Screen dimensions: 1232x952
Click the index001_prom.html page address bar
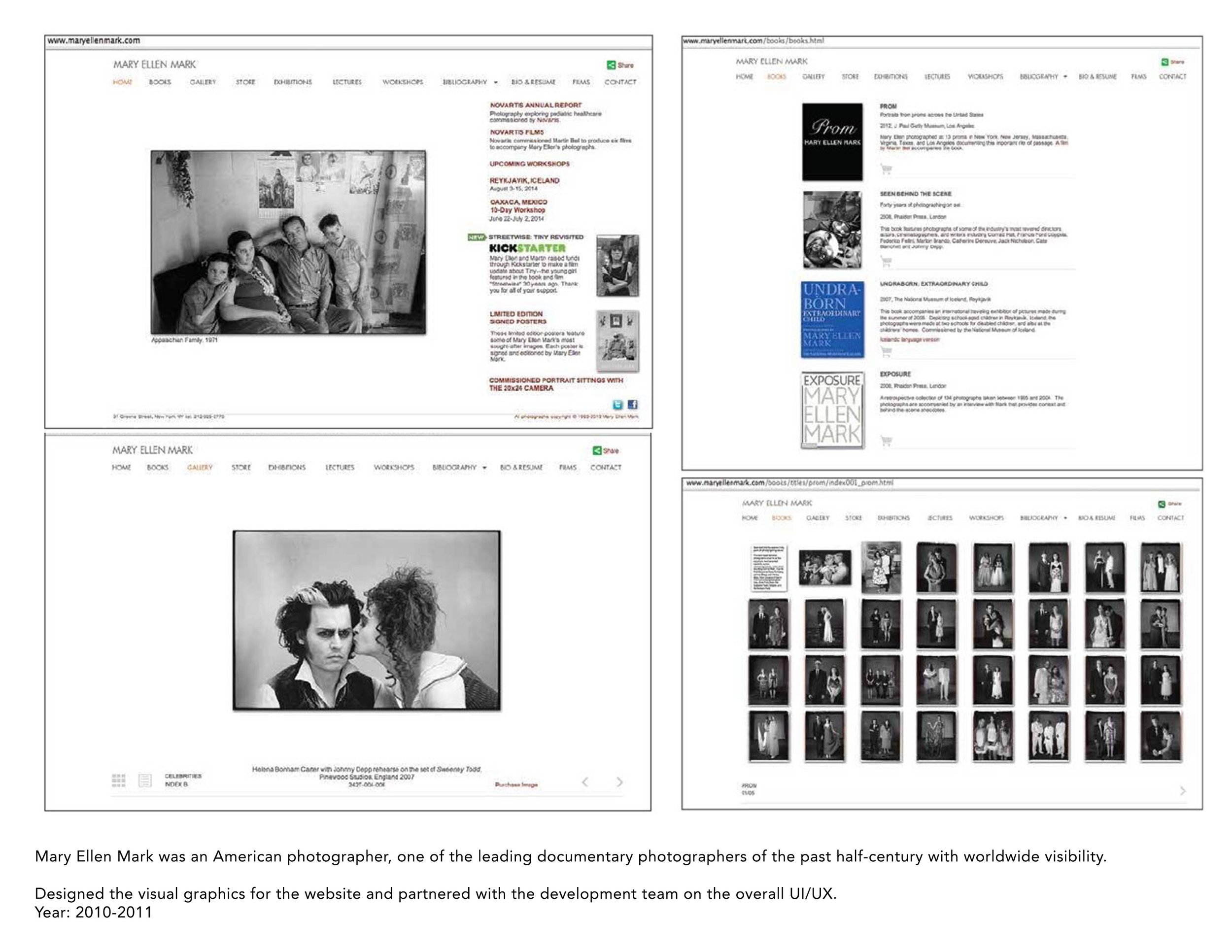pyautogui.click(x=942, y=483)
